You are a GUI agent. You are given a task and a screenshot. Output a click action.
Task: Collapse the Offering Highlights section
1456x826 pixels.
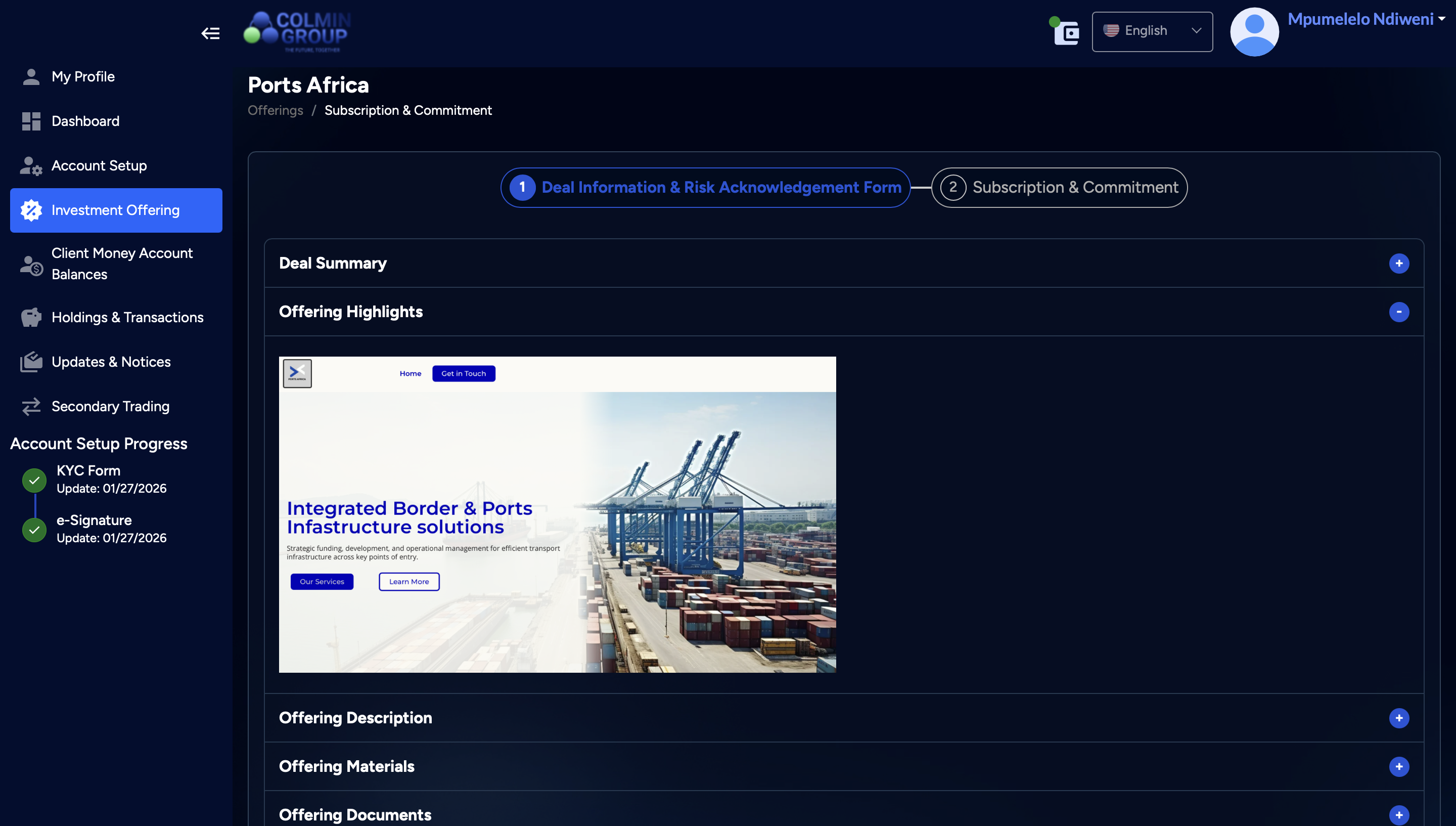click(1399, 312)
